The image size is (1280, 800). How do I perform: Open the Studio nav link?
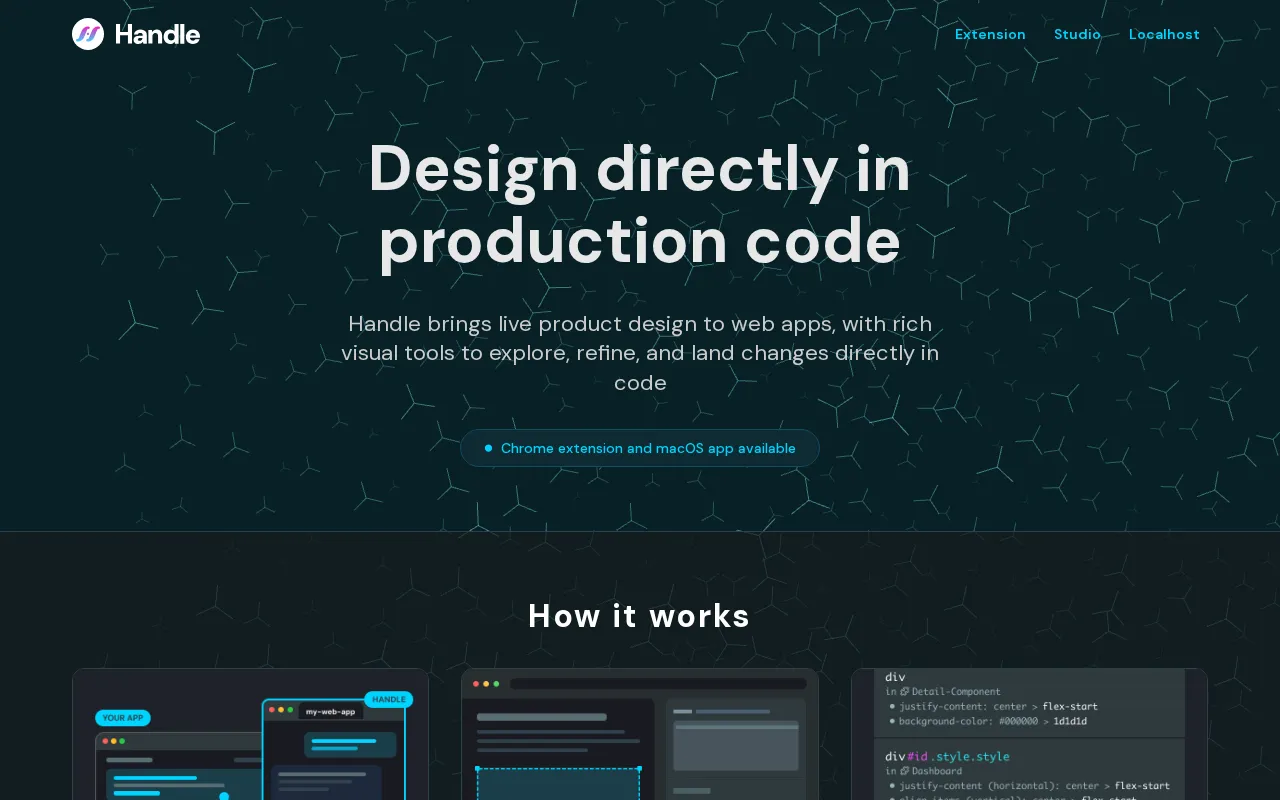(1077, 34)
